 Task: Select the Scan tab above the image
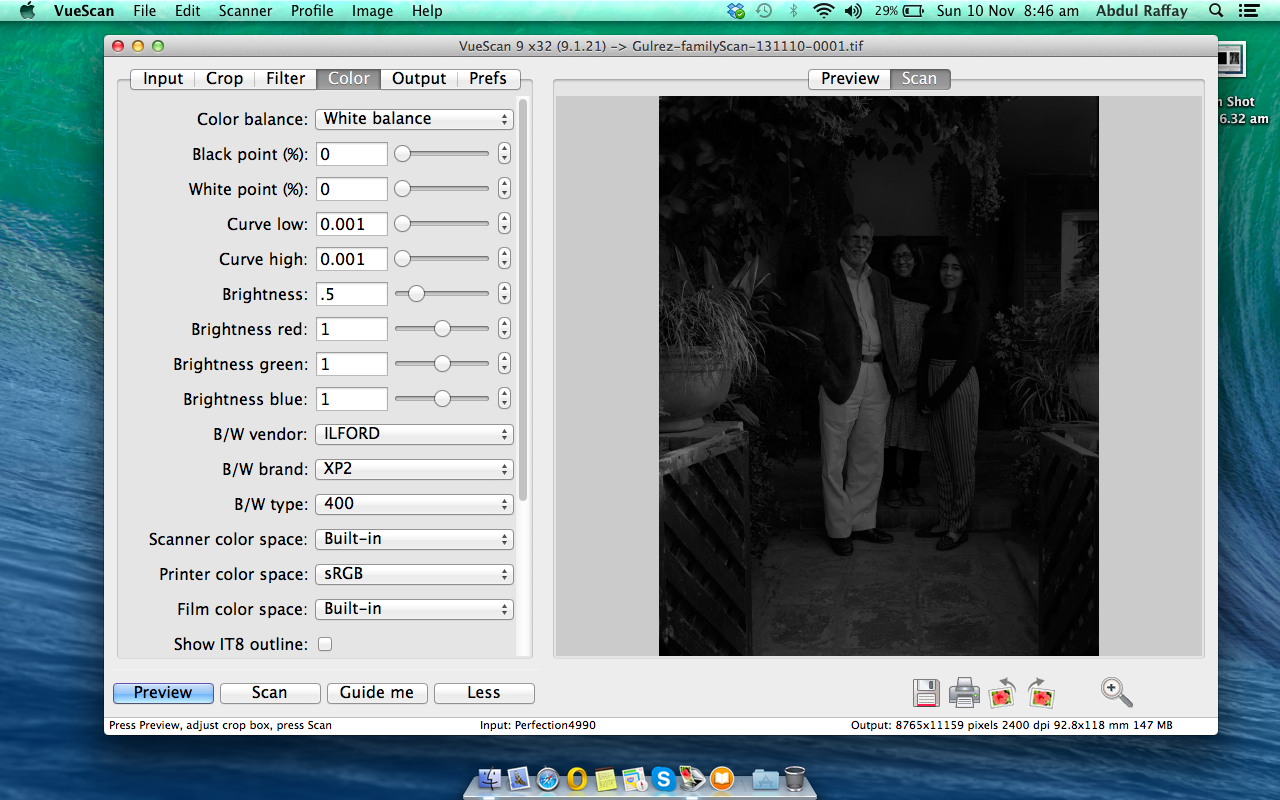tap(920, 79)
